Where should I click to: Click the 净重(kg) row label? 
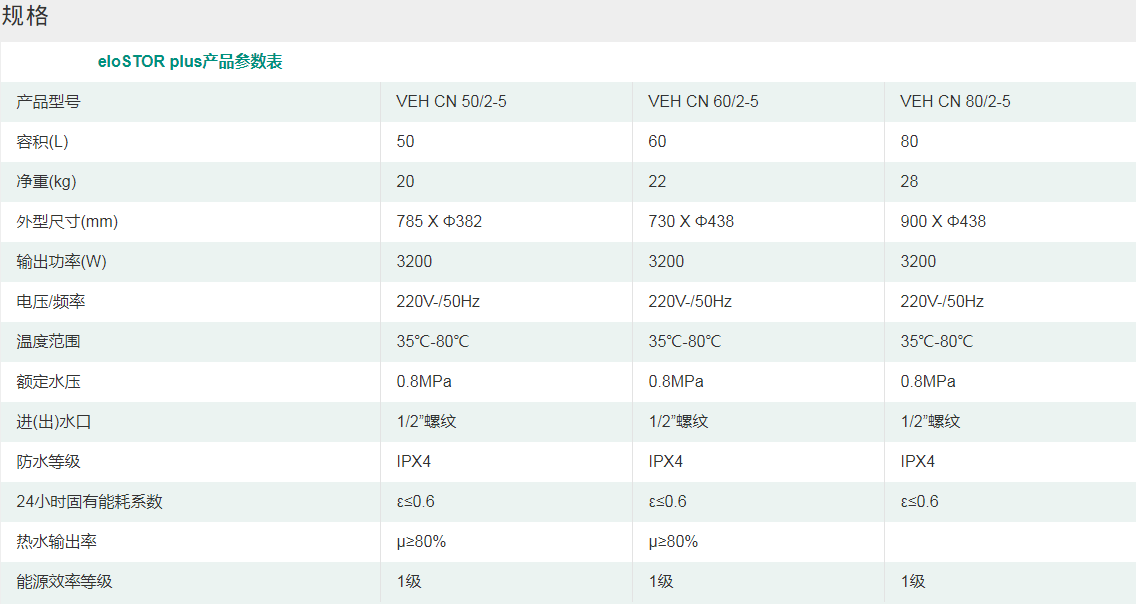(47, 182)
